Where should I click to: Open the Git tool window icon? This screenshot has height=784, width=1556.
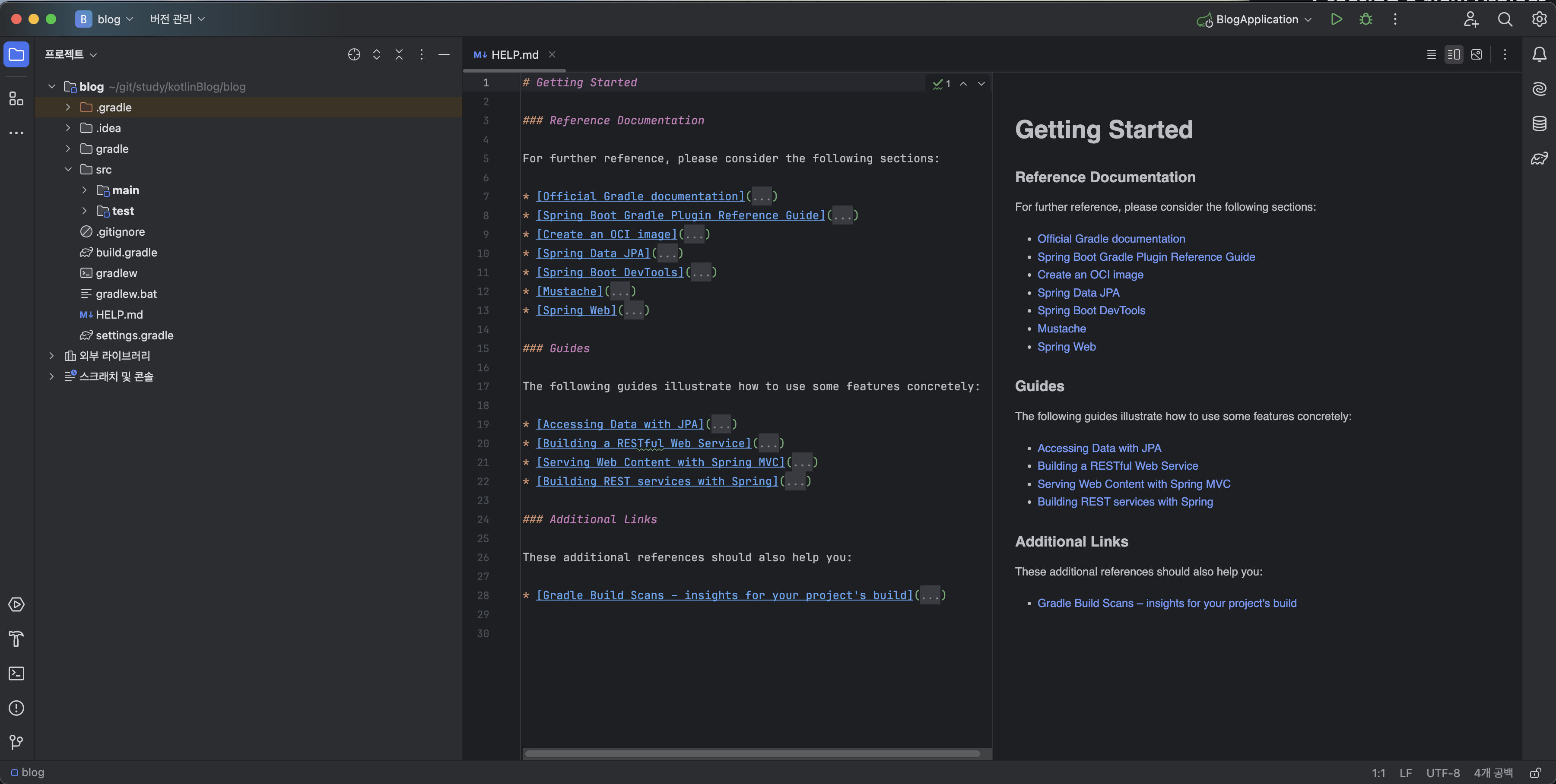pyautogui.click(x=16, y=743)
